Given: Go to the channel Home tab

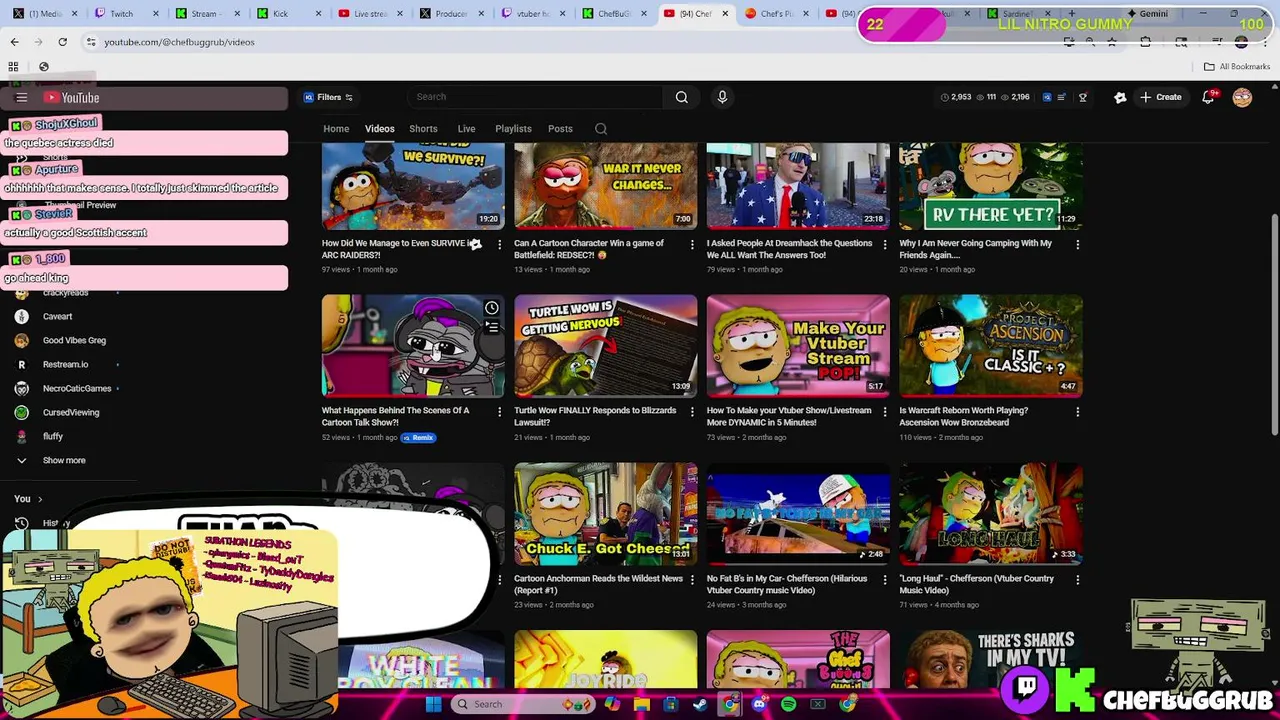Looking at the screenshot, I should (336, 129).
